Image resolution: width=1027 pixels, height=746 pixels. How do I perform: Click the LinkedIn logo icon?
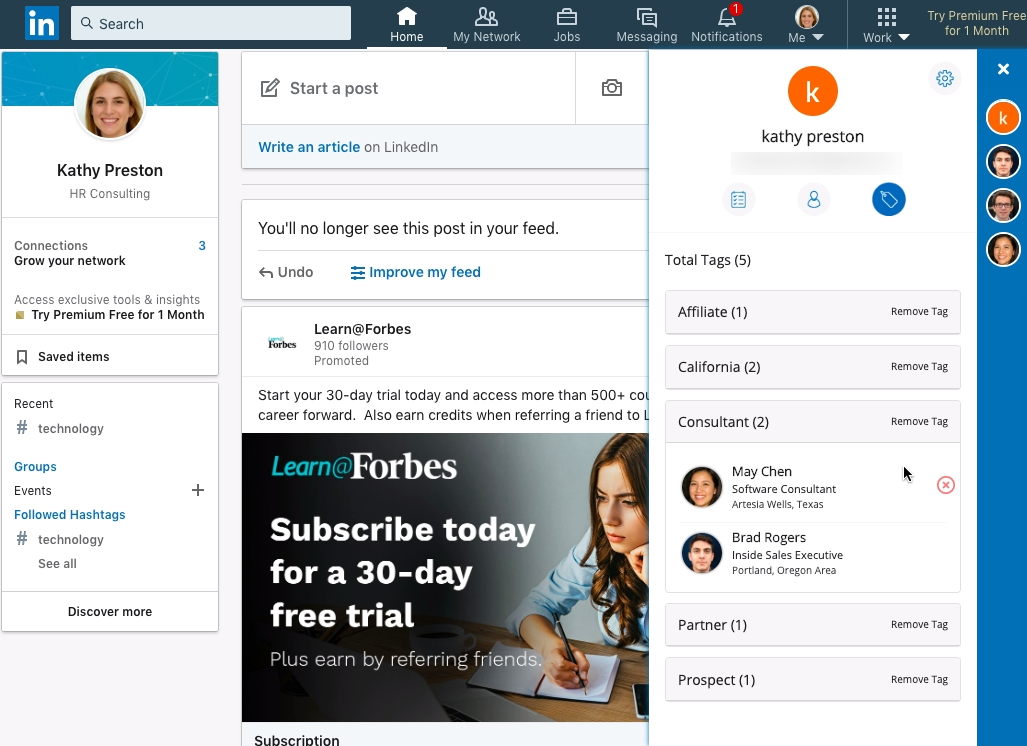click(41, 23)
